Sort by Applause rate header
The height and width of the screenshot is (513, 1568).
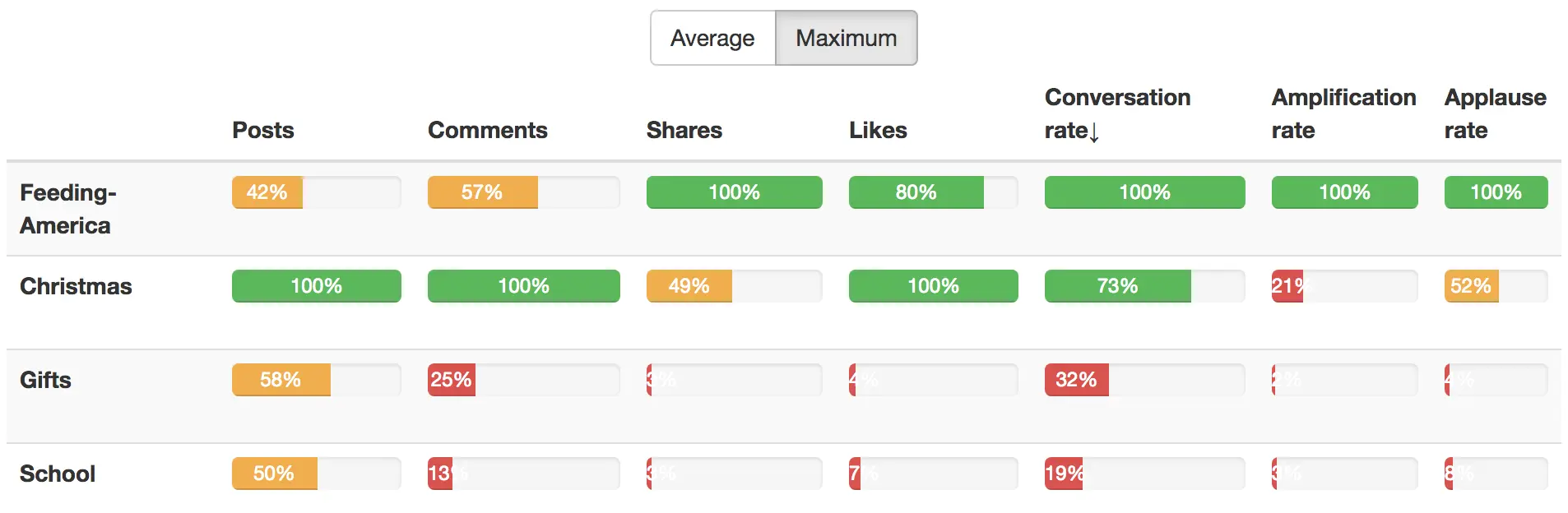1495,113
